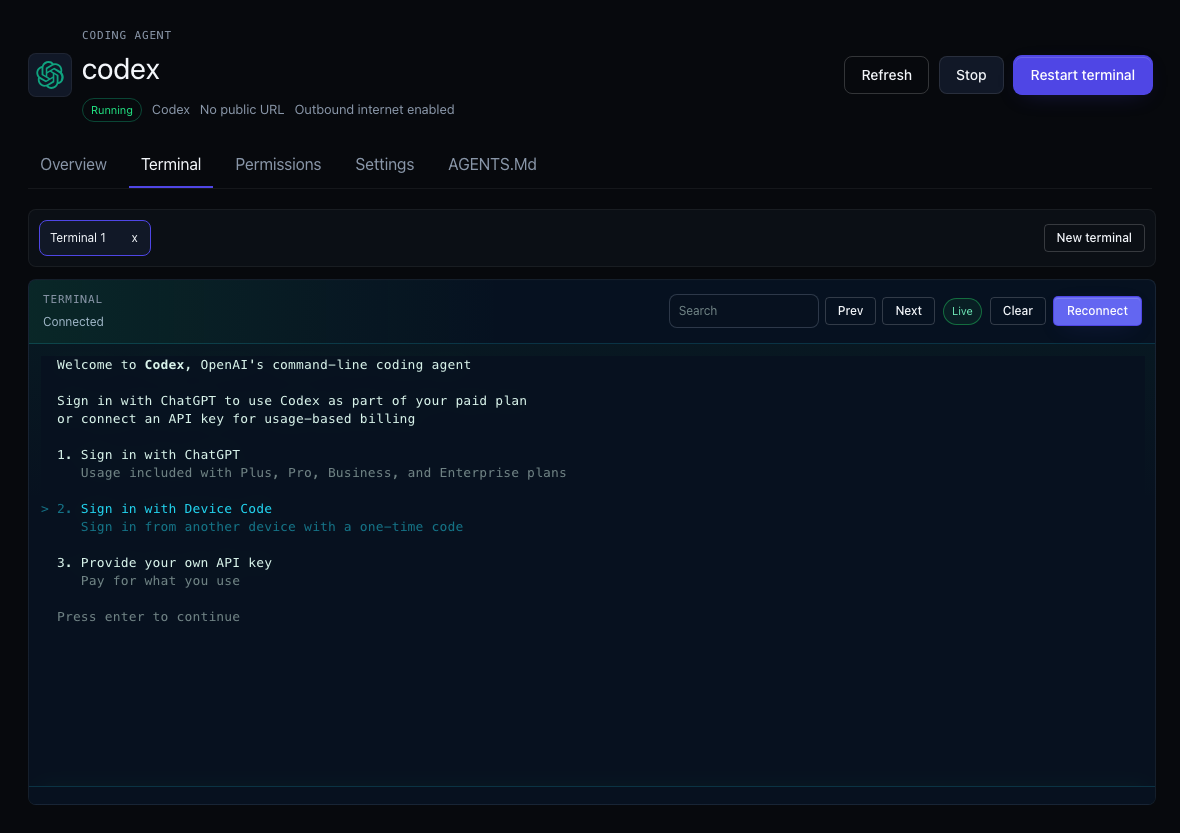Click the Refresh button
This screenshot has width=1180, height=833.
[x=886, y=75]
